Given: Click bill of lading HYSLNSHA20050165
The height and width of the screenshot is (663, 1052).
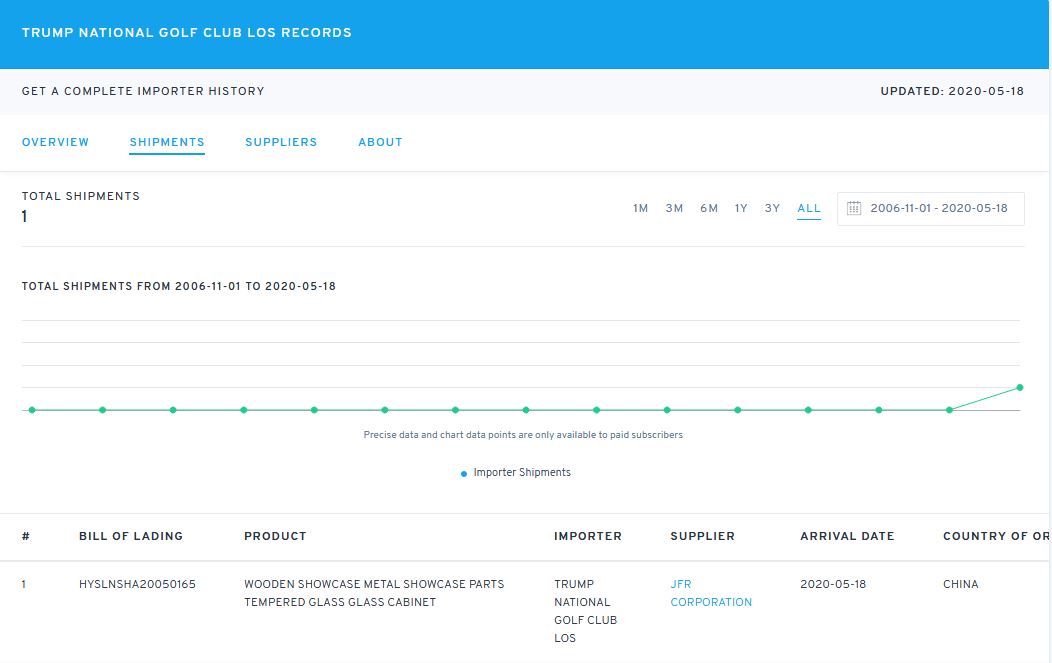Looking at the screenshot, I should pyautogui.click(x=137, y=584).
